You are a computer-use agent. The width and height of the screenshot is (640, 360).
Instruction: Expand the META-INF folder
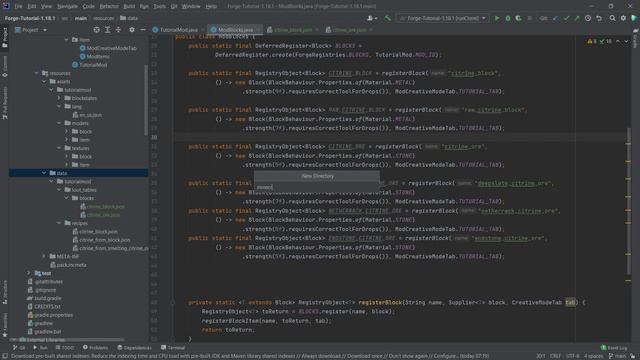44,256
